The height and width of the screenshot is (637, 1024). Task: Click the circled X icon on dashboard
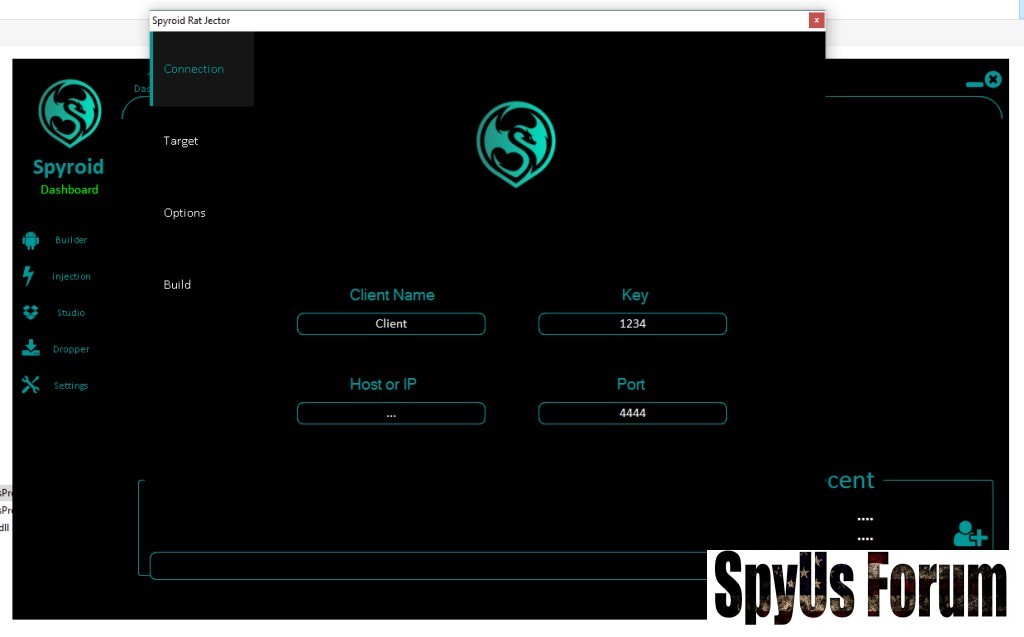pyautogui.click(x=992, y=80)
